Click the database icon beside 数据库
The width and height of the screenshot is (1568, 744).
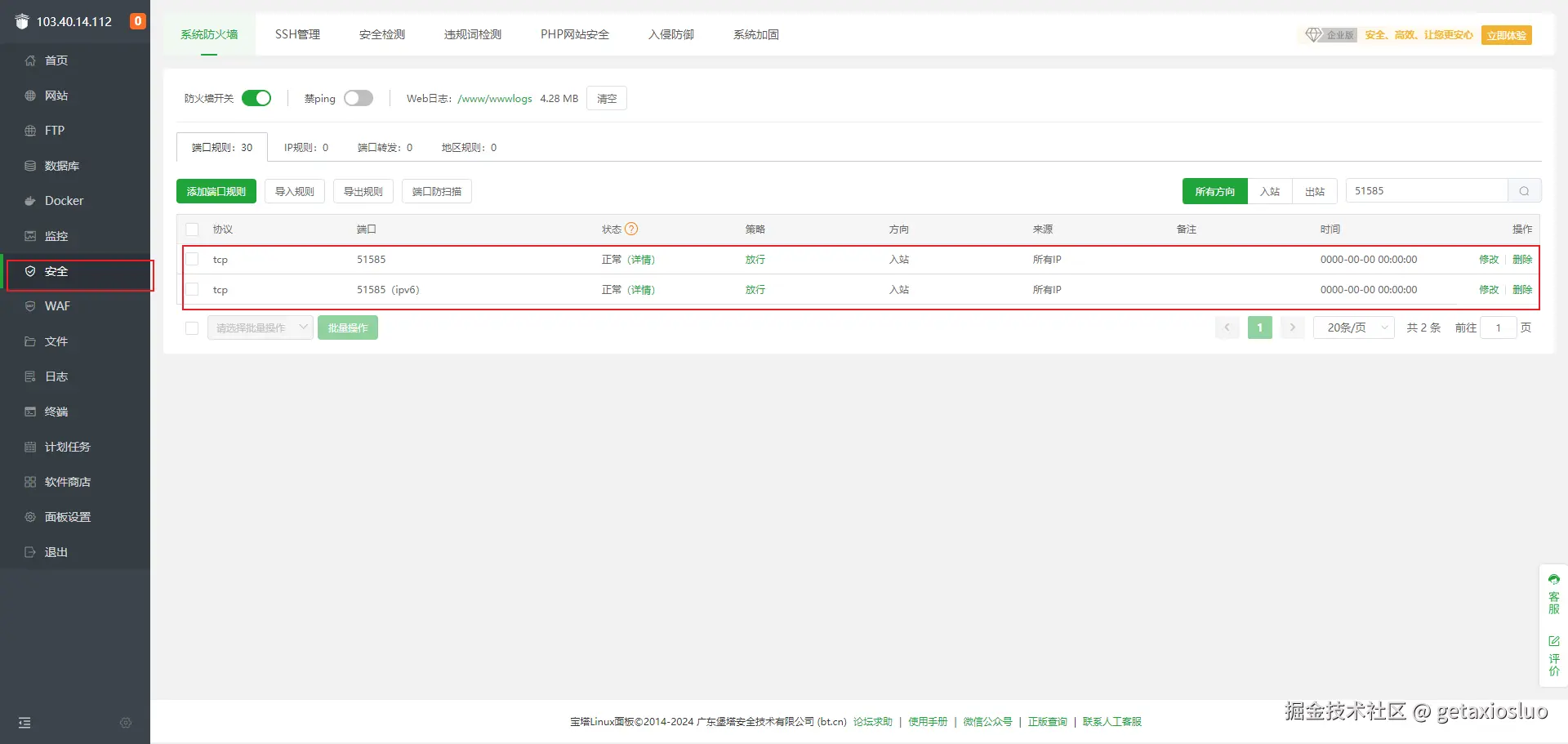(x=30, y=166)
